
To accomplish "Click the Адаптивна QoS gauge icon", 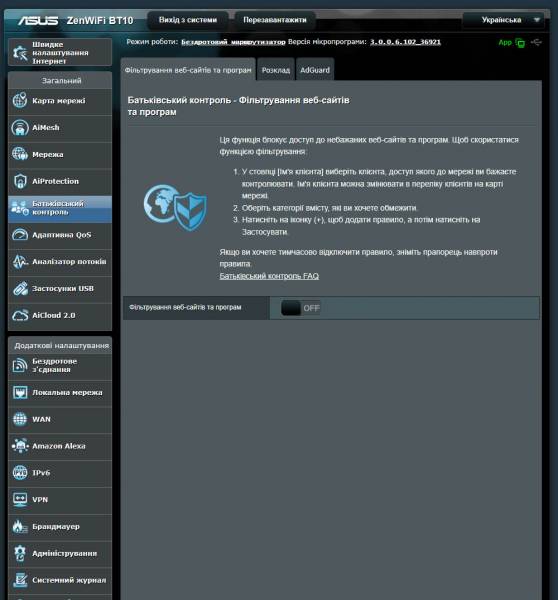I will click(x=20, y=235).
